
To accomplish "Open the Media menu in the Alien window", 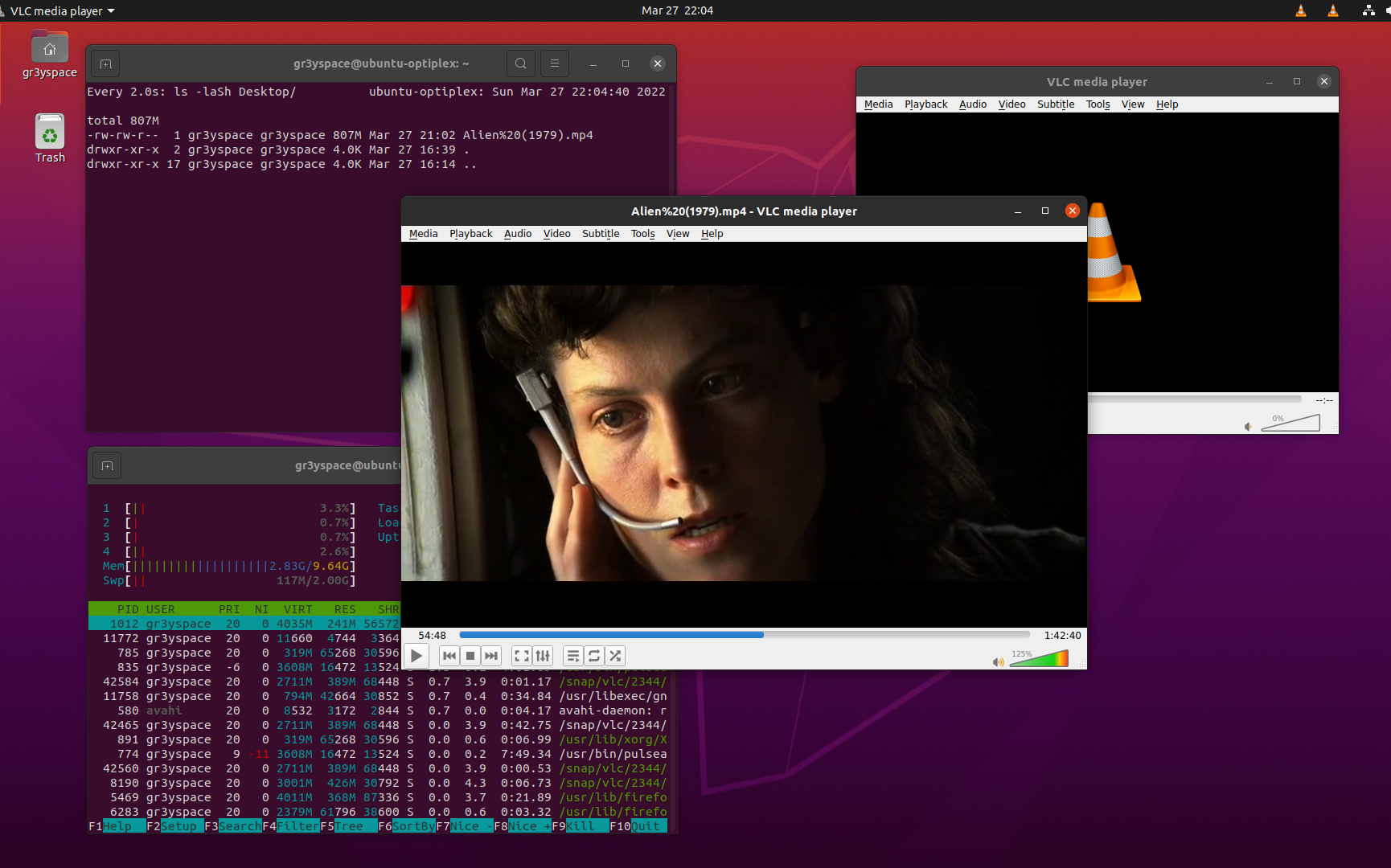I will pos(423,234).
